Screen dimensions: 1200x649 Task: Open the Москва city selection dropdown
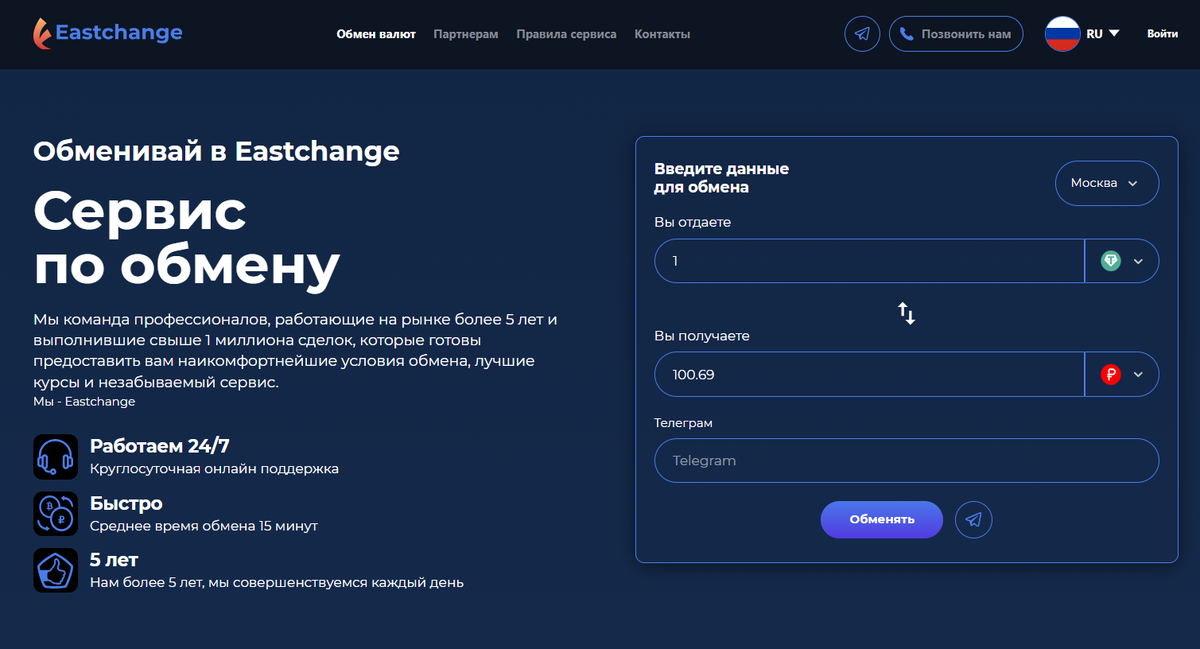pyautogui.click(x=1107, y=183)
